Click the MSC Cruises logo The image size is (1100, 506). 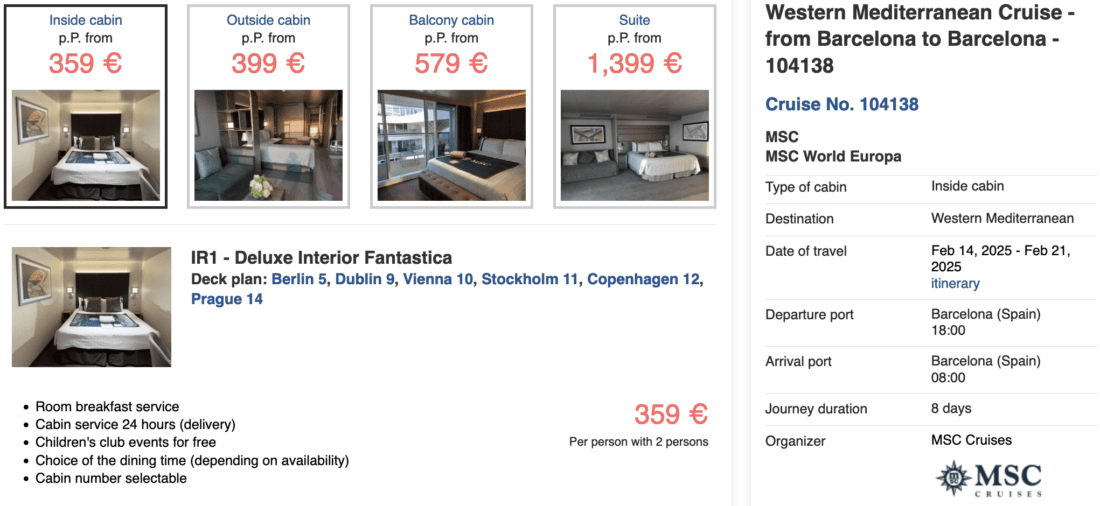pyautogui.click(x=988, y=479)
